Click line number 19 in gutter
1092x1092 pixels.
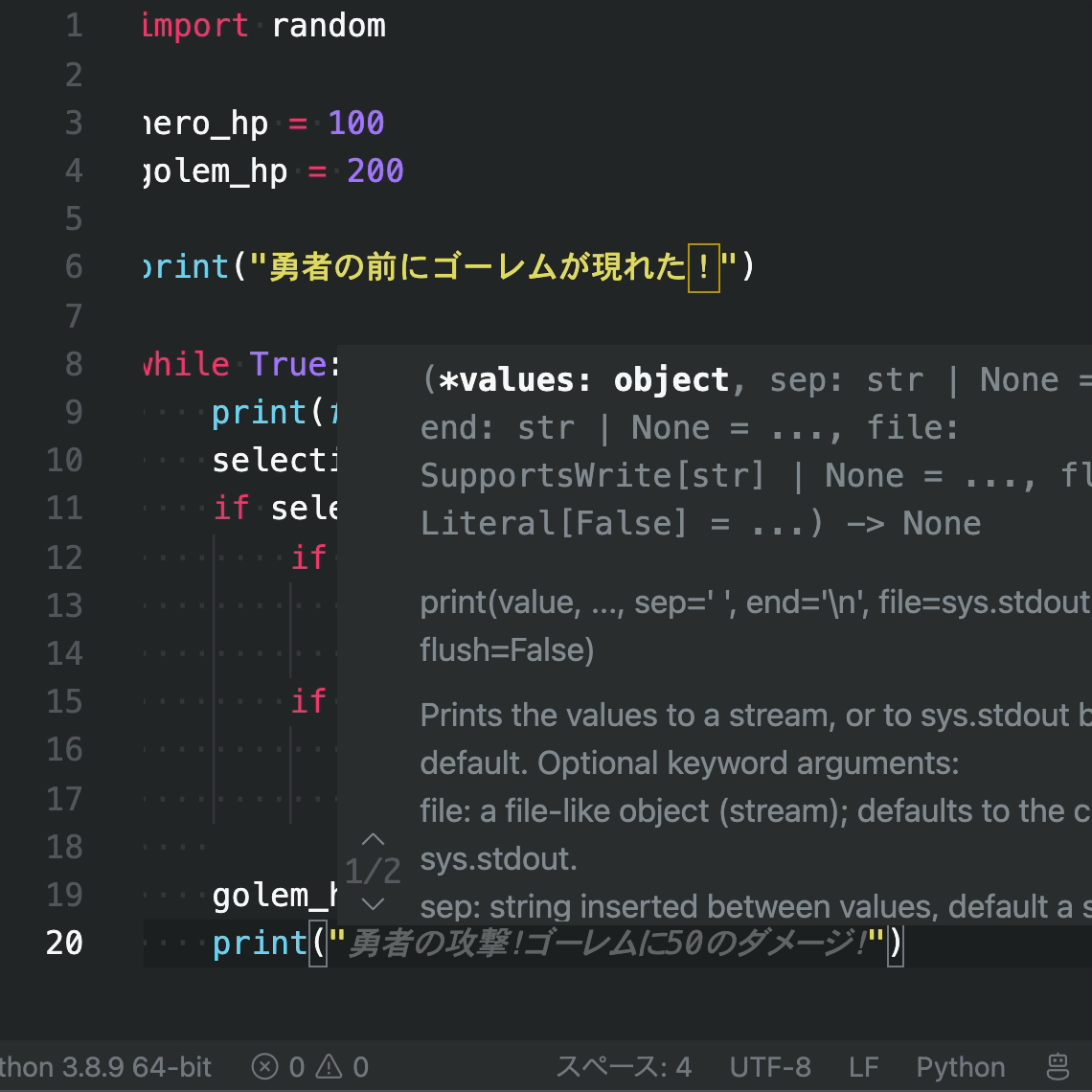pos(64,895)
